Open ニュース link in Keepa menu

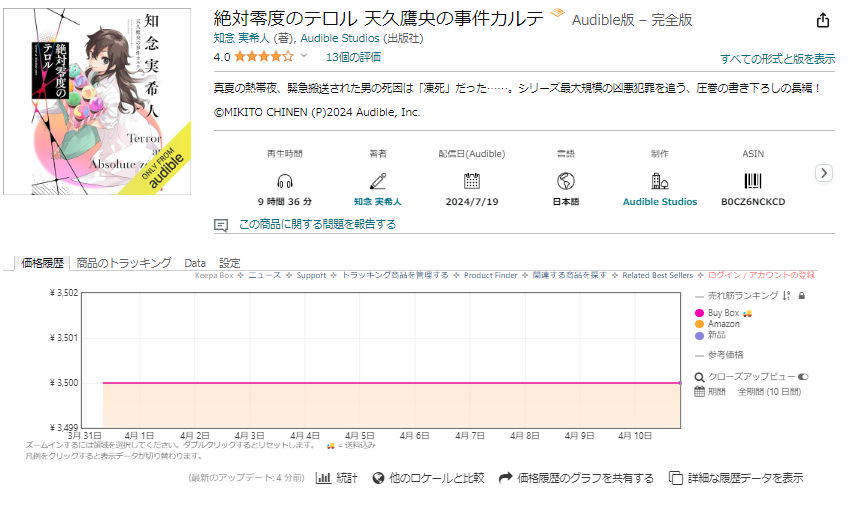tap(265, 276)
